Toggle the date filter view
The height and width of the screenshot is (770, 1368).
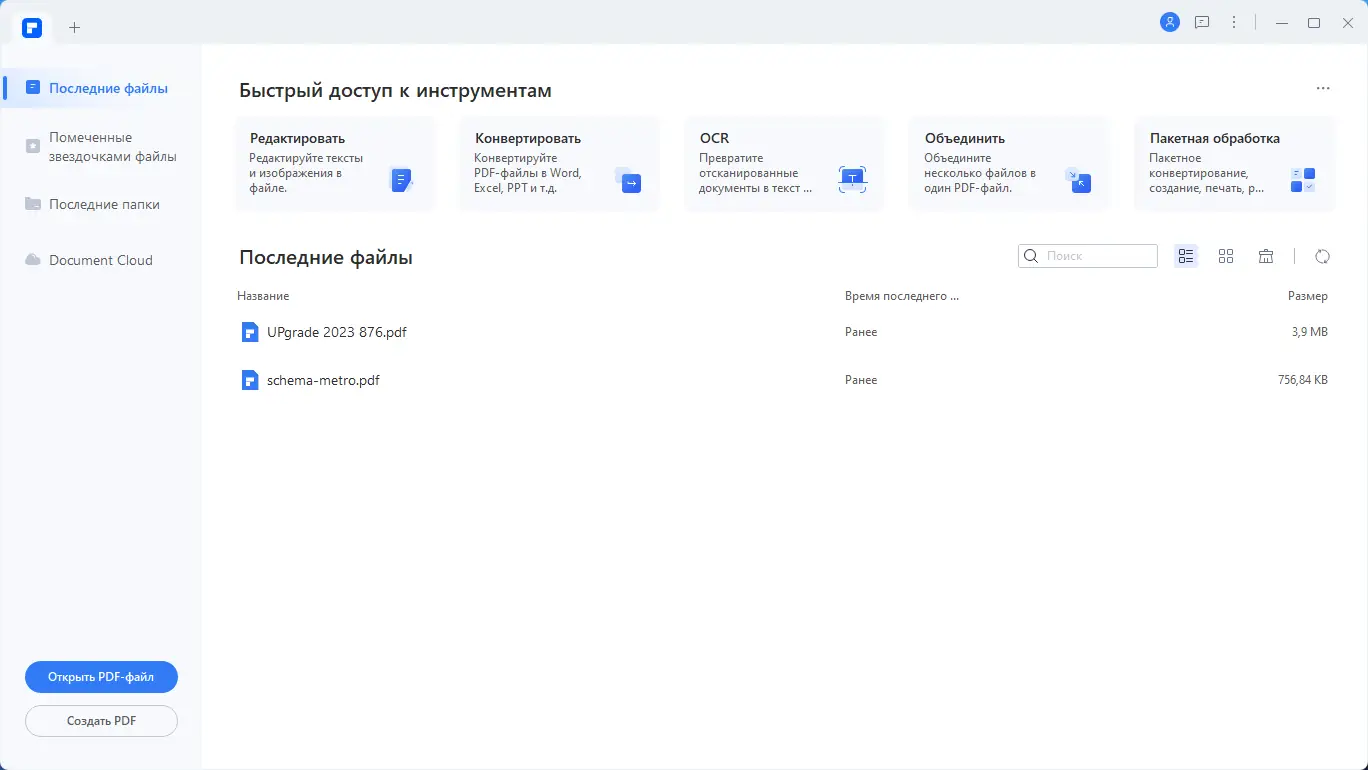click(1265, 256)
